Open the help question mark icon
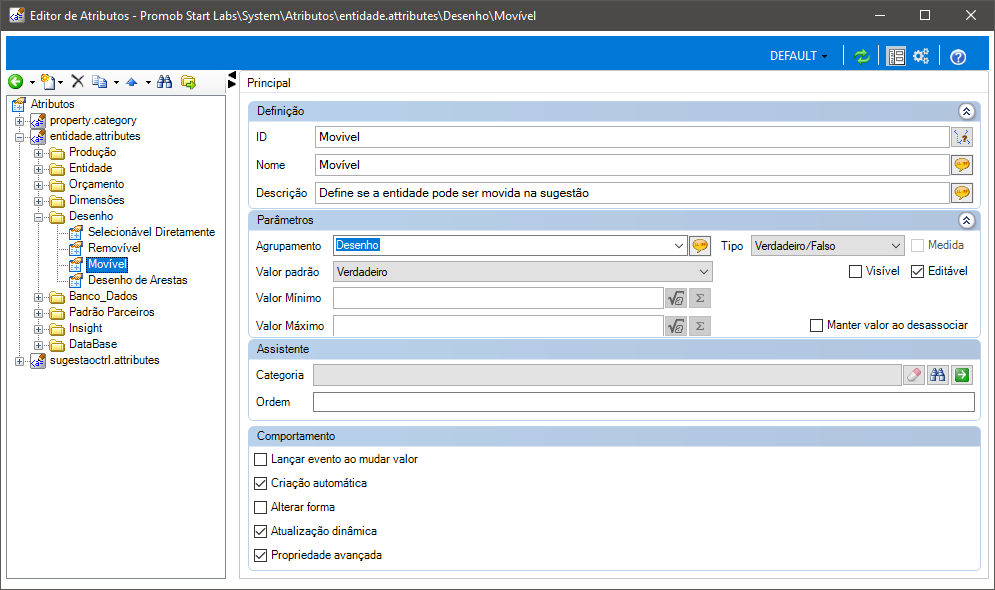This screenshot has width=995, height=590. (958, 57)
